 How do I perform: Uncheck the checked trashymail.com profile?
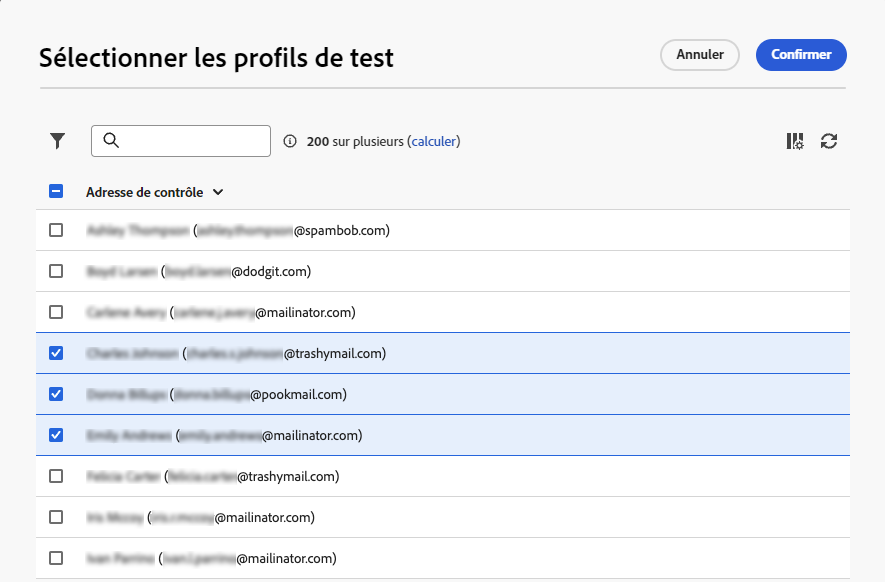pyautogui.click(x=56, y=353)
